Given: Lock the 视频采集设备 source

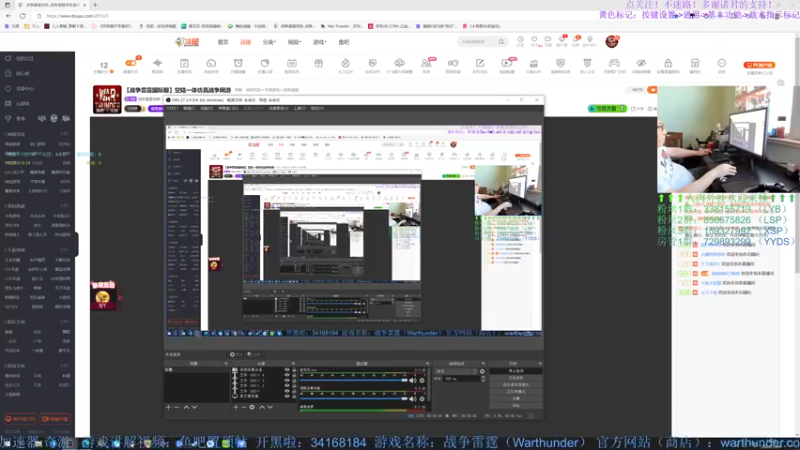Looking at the screenshot, I should [294, 370].
